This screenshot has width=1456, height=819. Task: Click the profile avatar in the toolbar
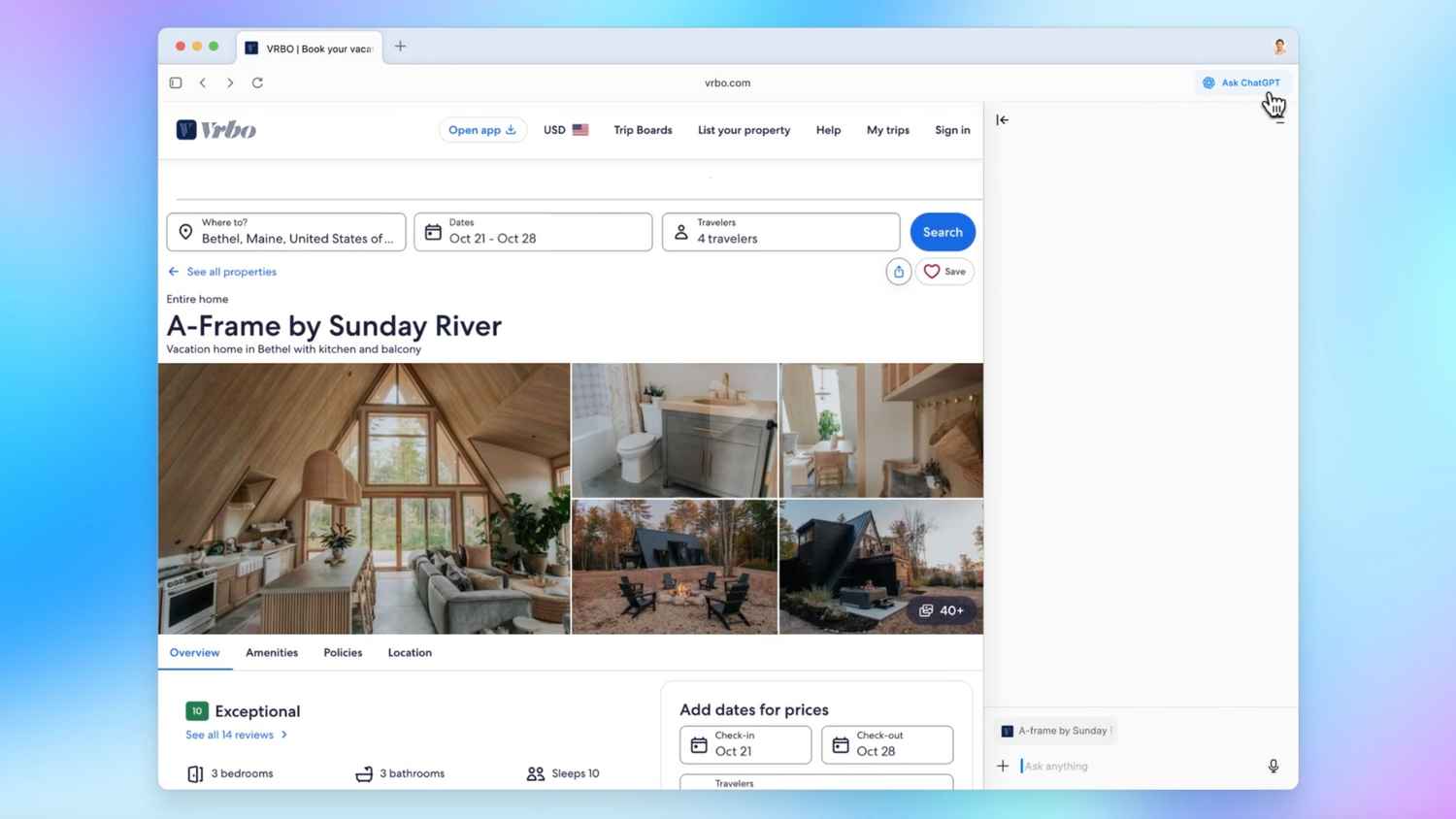tap(1279, 46)
